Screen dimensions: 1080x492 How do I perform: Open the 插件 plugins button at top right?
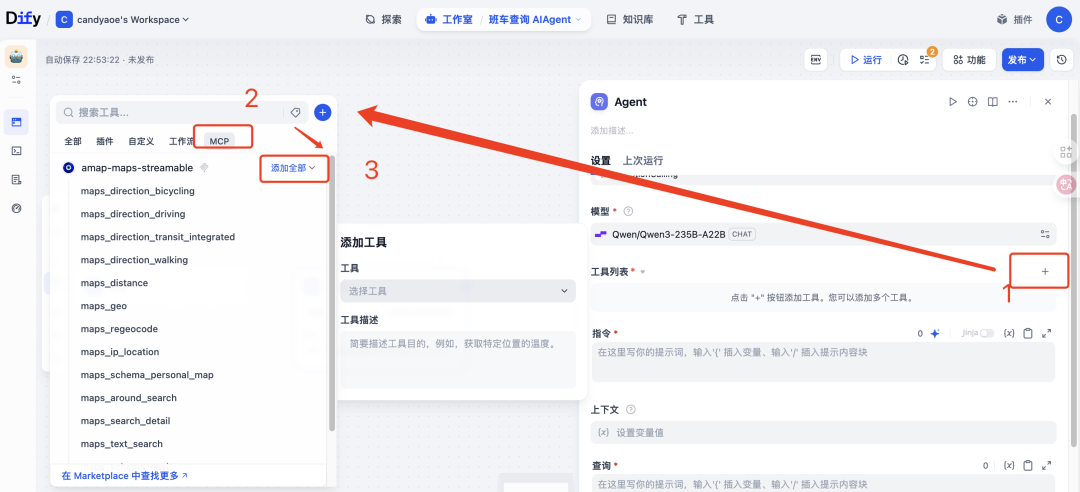[1015, 19]
